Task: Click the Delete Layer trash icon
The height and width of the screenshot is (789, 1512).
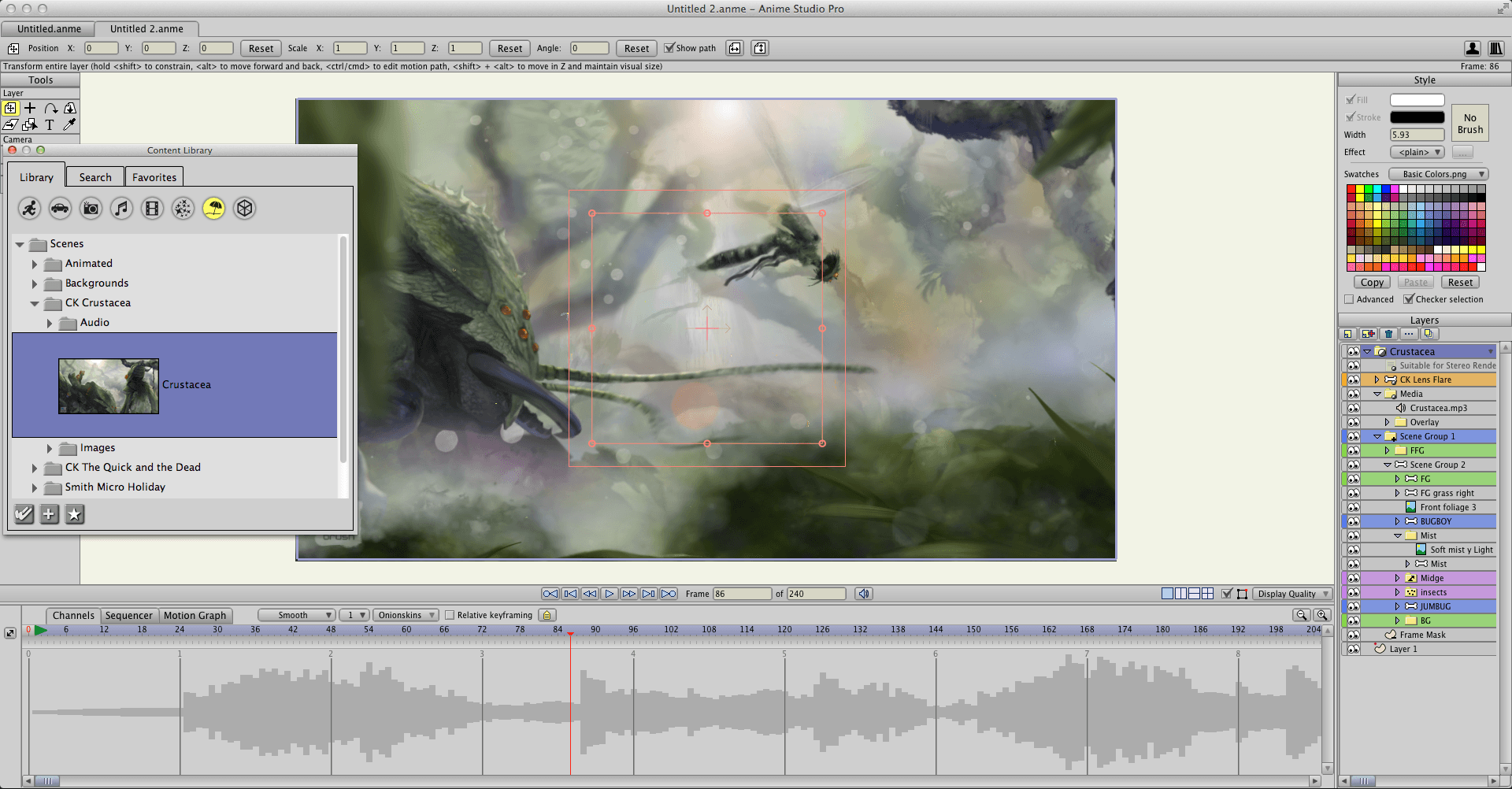Action: (1389, 334)
